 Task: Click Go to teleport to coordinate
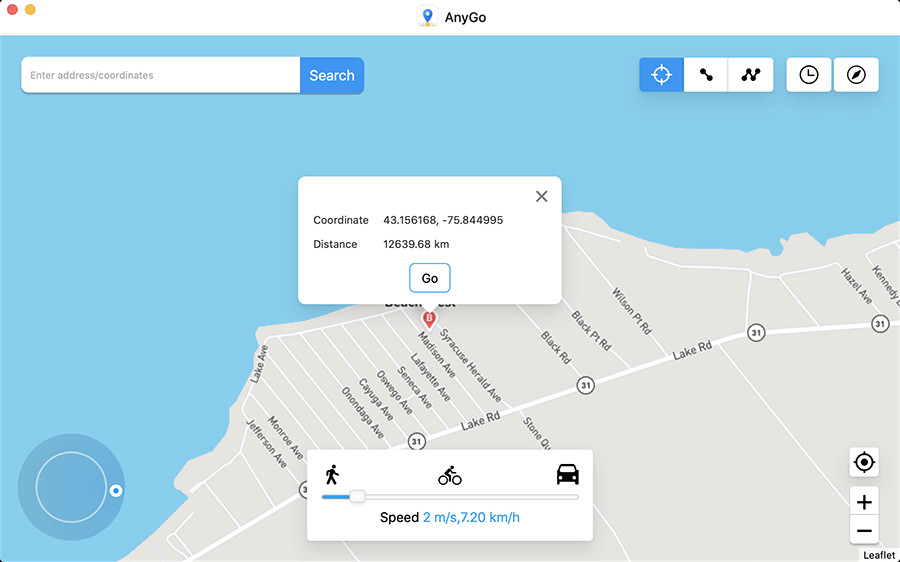[429, 278]
